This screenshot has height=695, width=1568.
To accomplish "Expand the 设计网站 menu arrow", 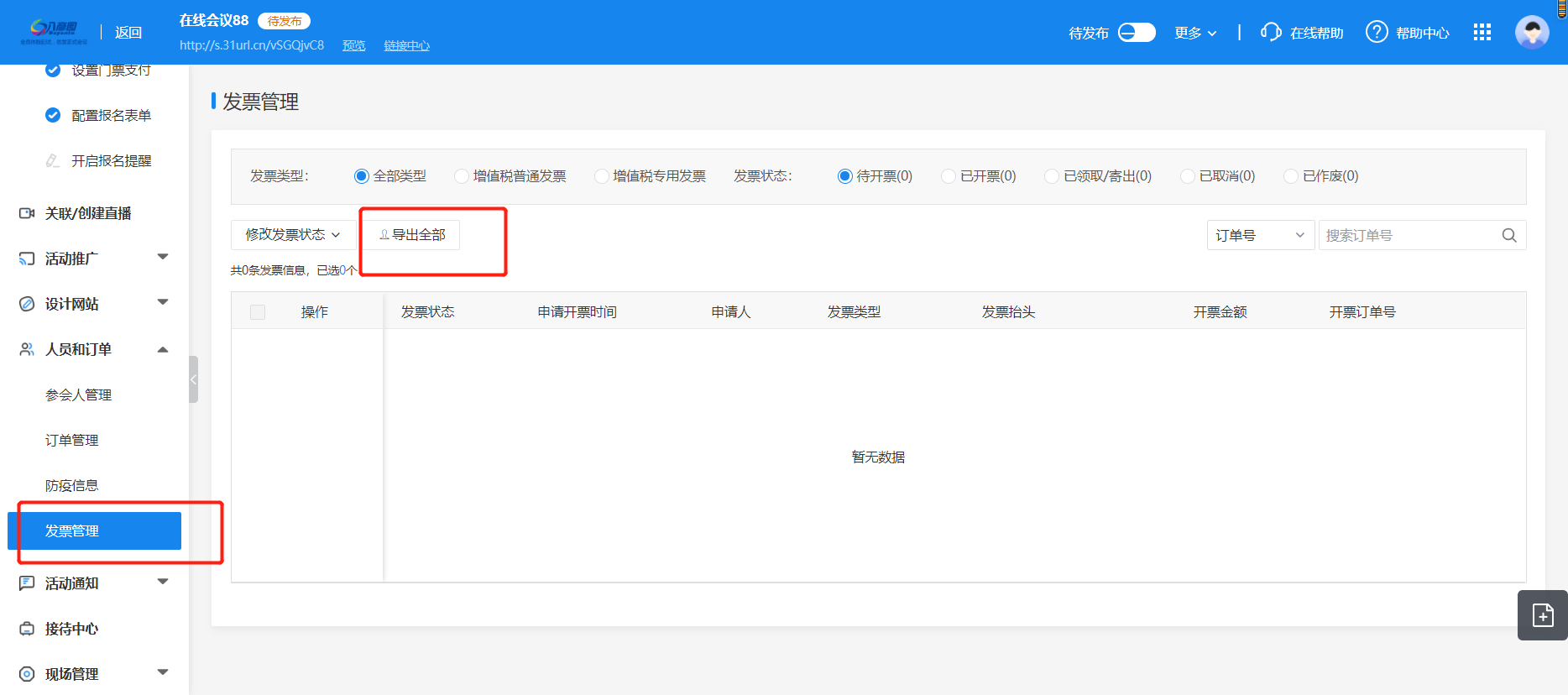I will [x=163, y=302].
